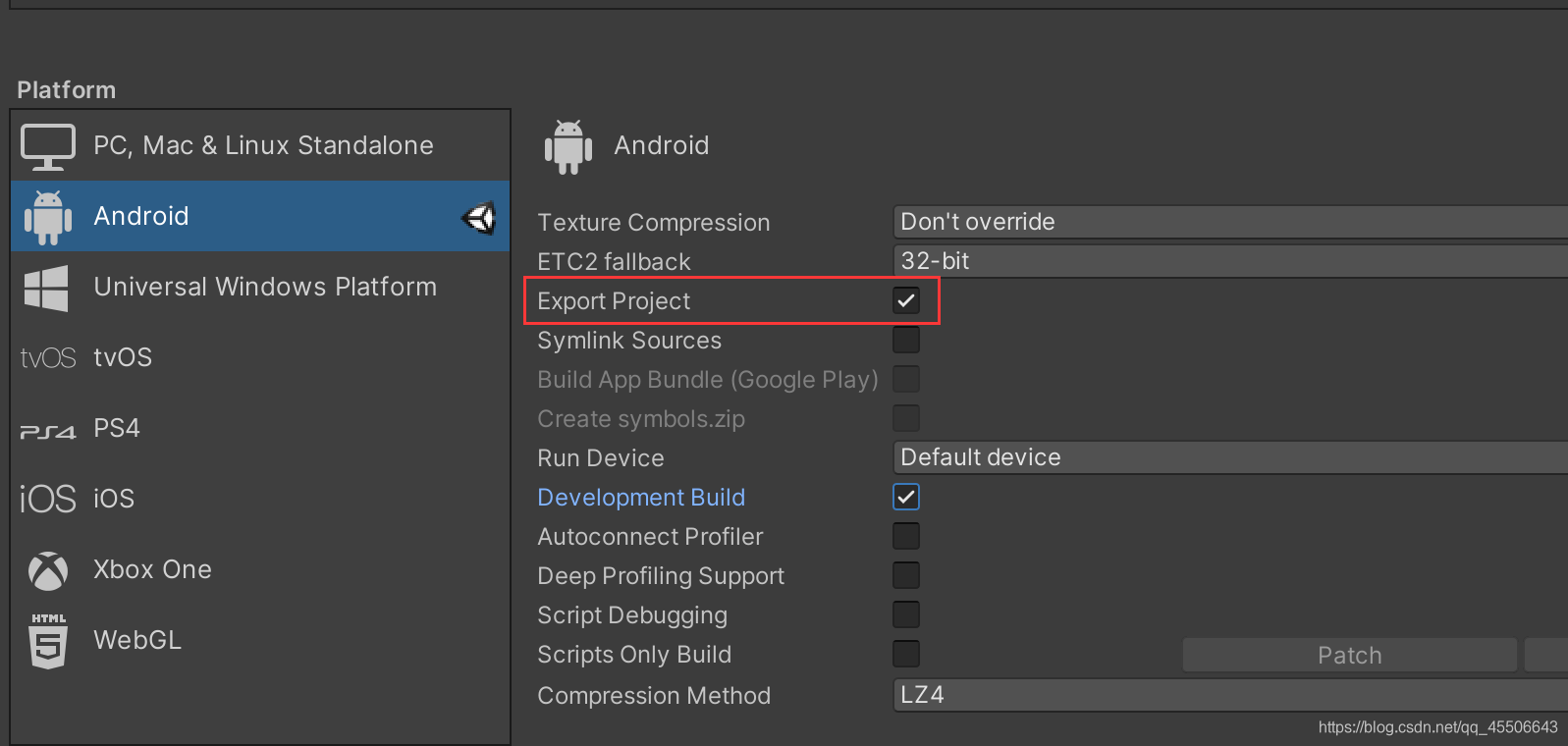Click the Script Debugging label

coord(632,615)
